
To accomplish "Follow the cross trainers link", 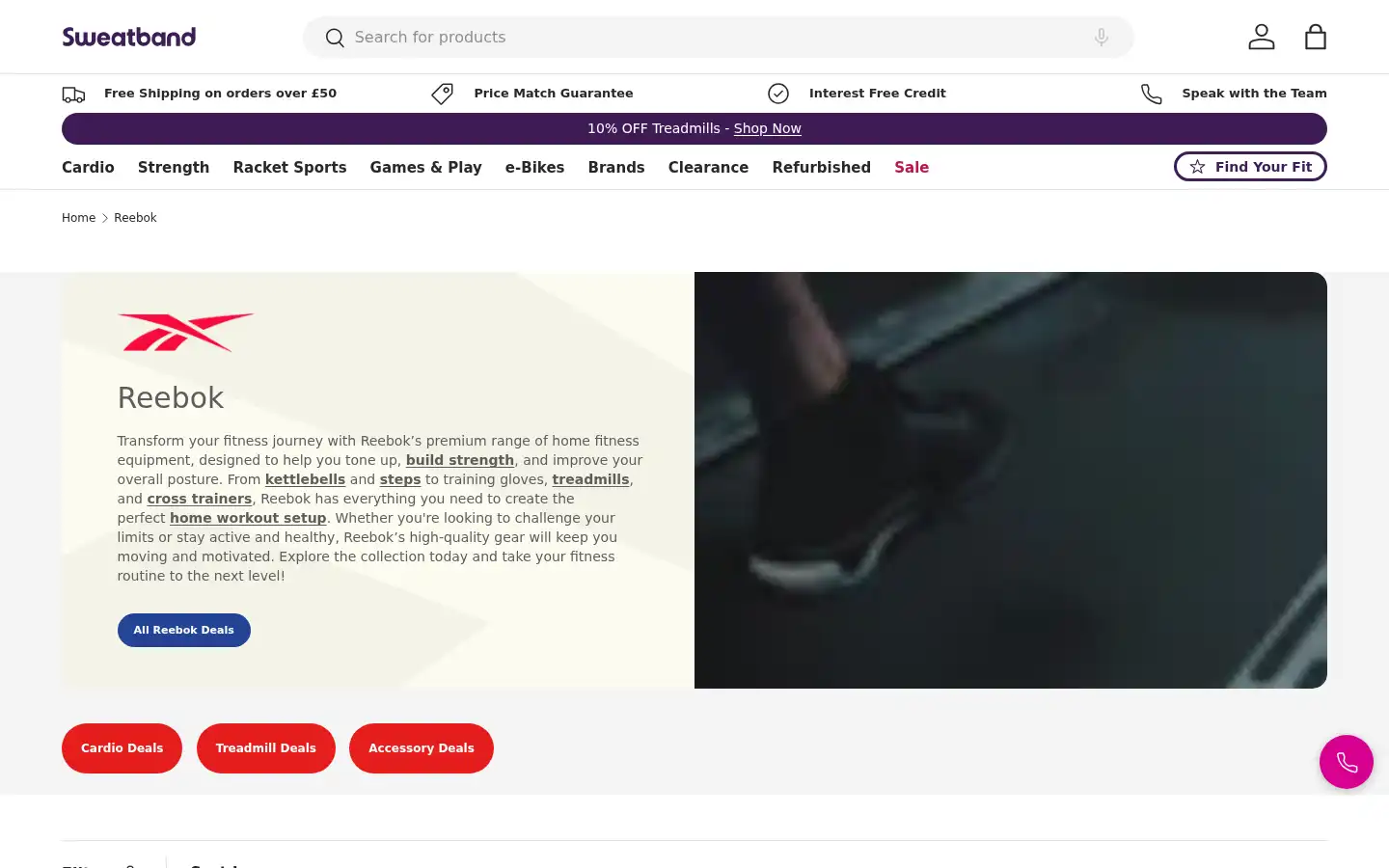I will pyautogui.click(x=200, y=499).
